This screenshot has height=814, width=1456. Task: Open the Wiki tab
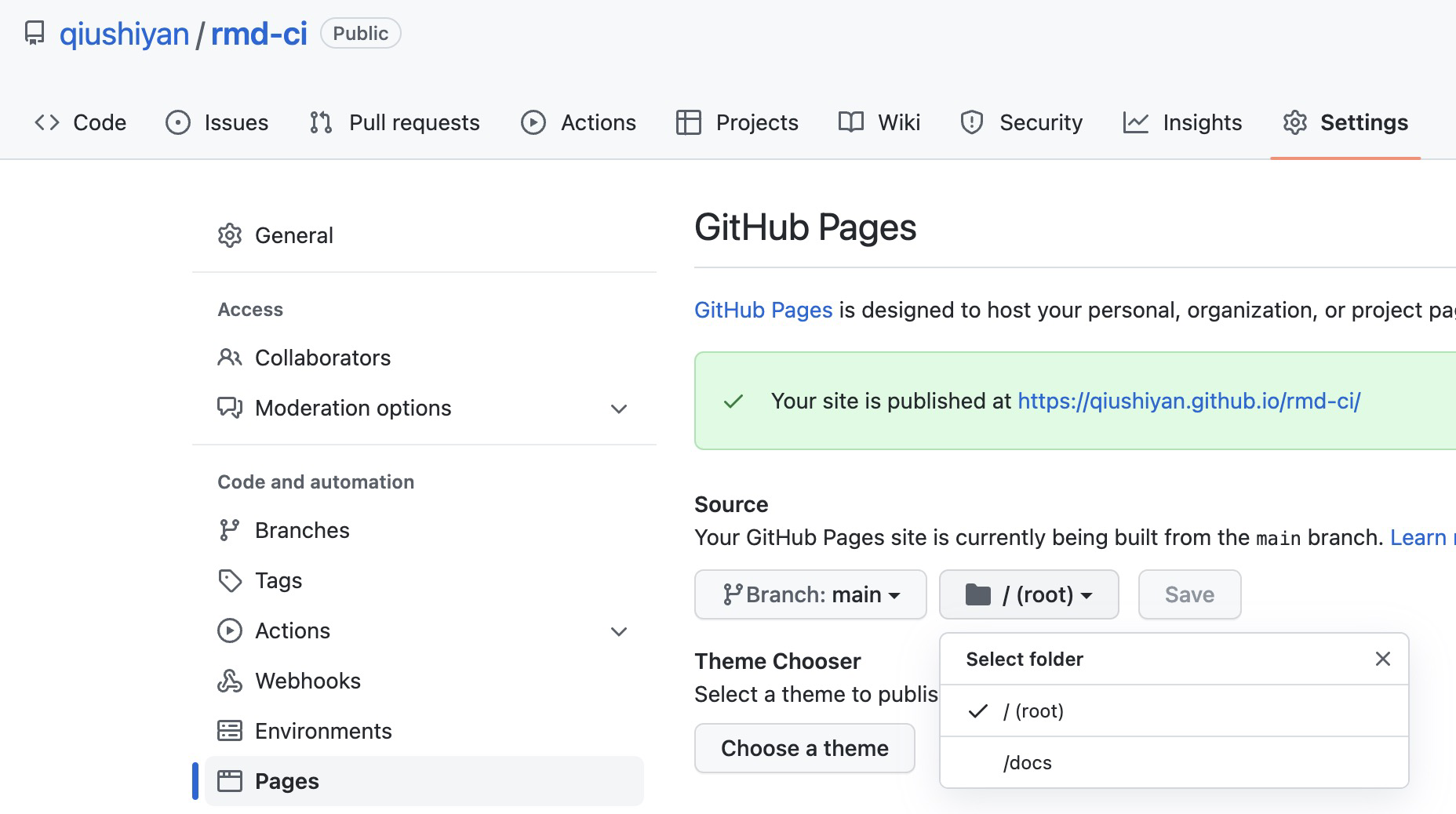[x=879, y=122]
